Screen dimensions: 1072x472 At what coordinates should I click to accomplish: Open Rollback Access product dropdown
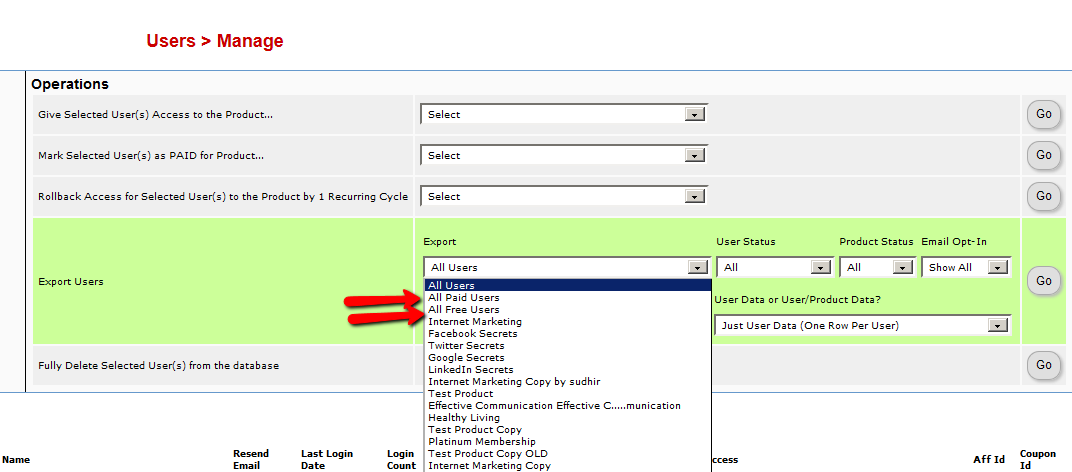[564, 196]
